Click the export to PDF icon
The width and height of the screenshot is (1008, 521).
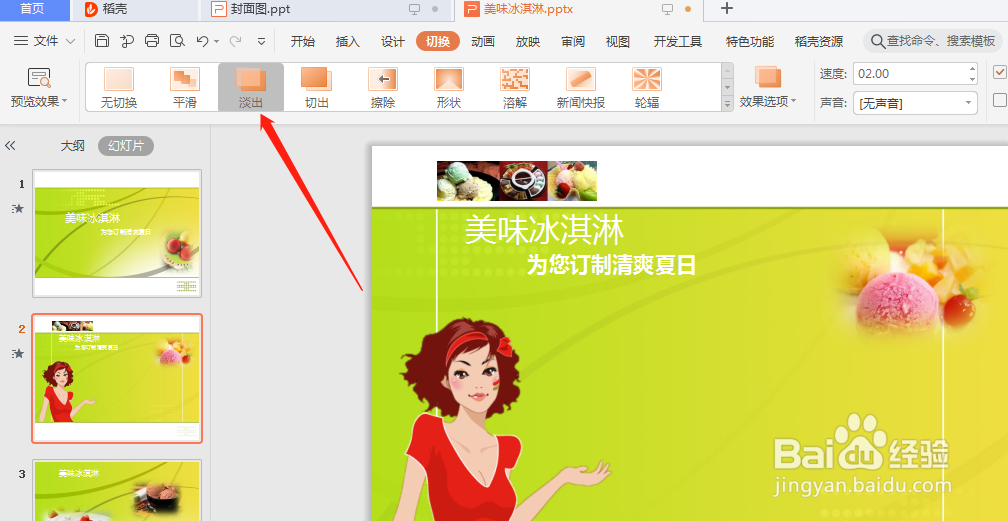click(x=127, y=41)
